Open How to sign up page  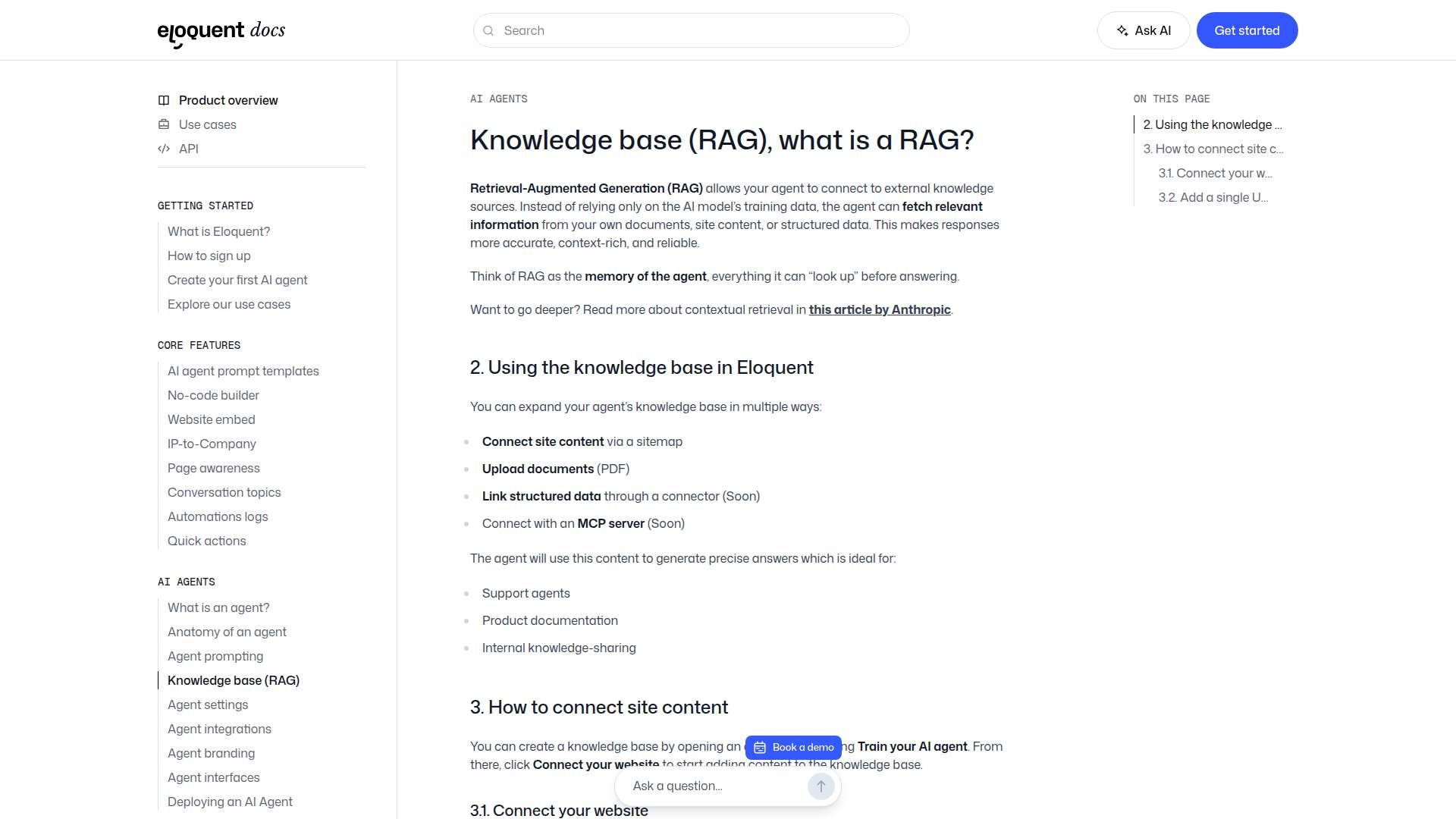coord(209,256)
